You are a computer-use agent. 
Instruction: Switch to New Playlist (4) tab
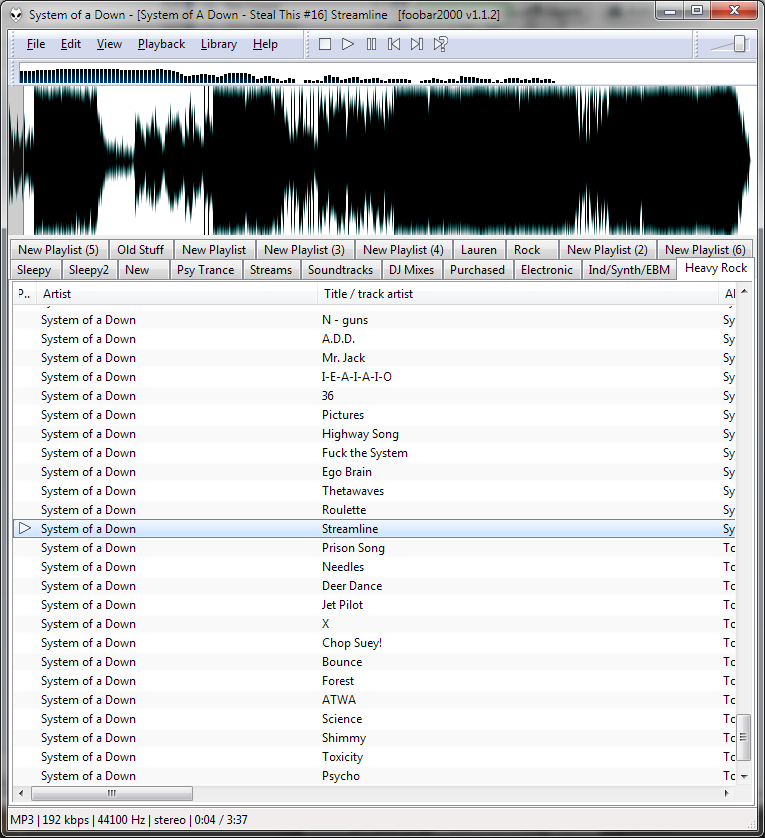point(403,250)
